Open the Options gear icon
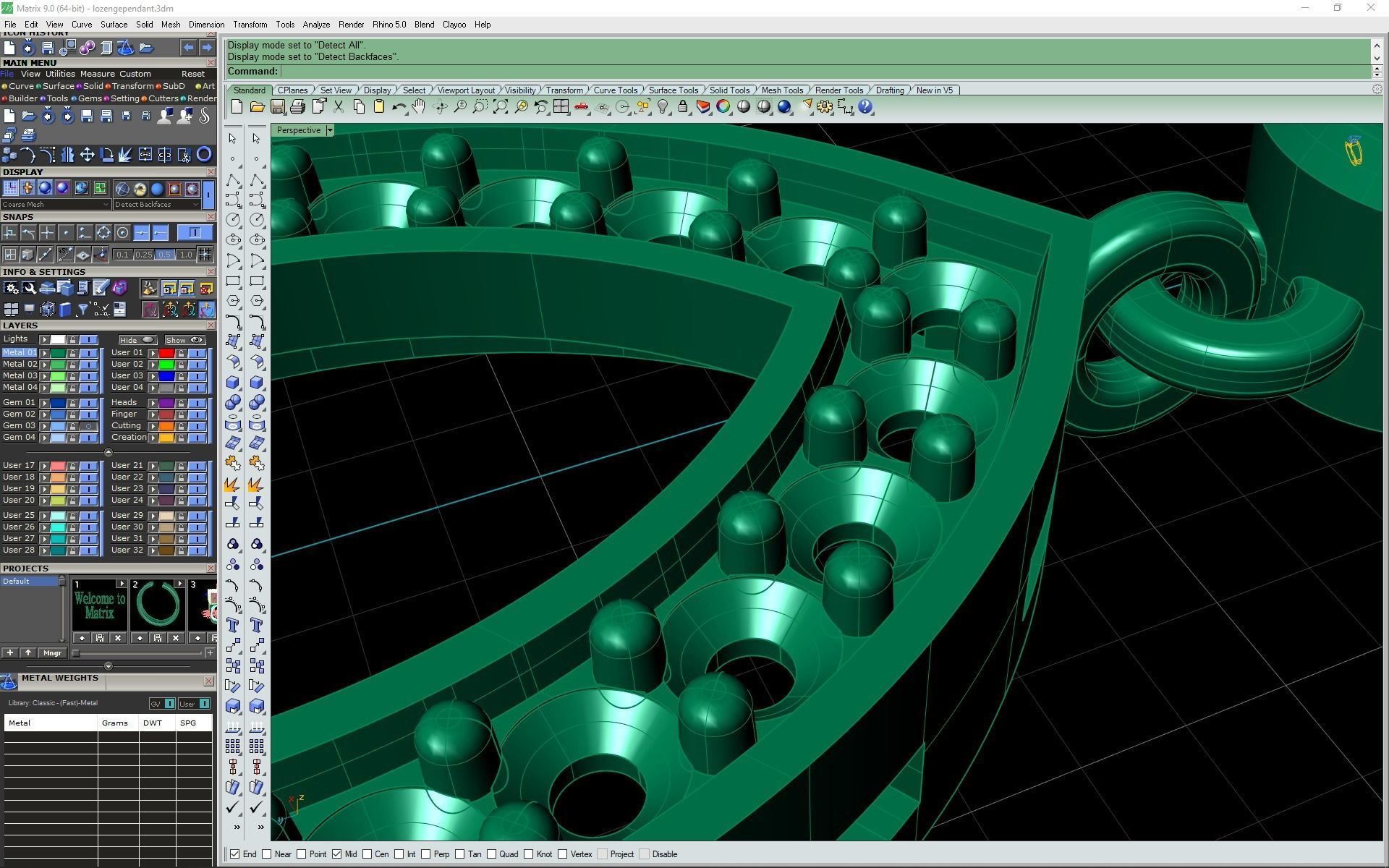Viewport: 1389px width, 868px height. [x=825, y=107]
